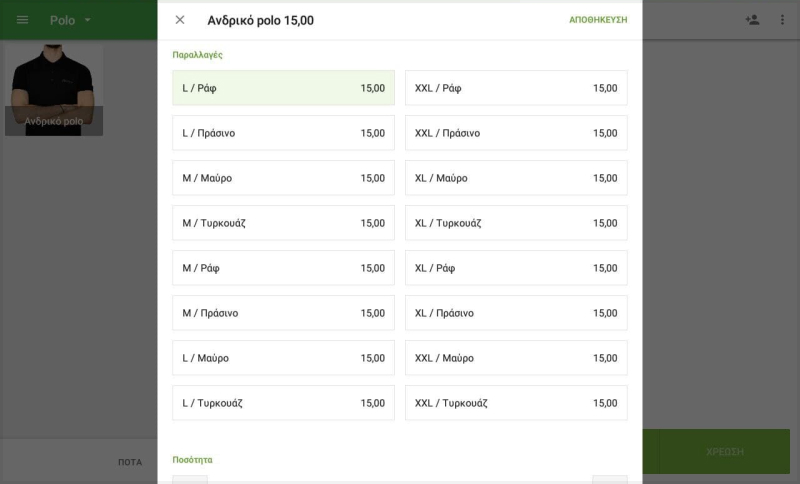The image size is (800, 484).
Task: Select the M / Ράφ variant
Action: pyautogui.click(x=283, y=268)
